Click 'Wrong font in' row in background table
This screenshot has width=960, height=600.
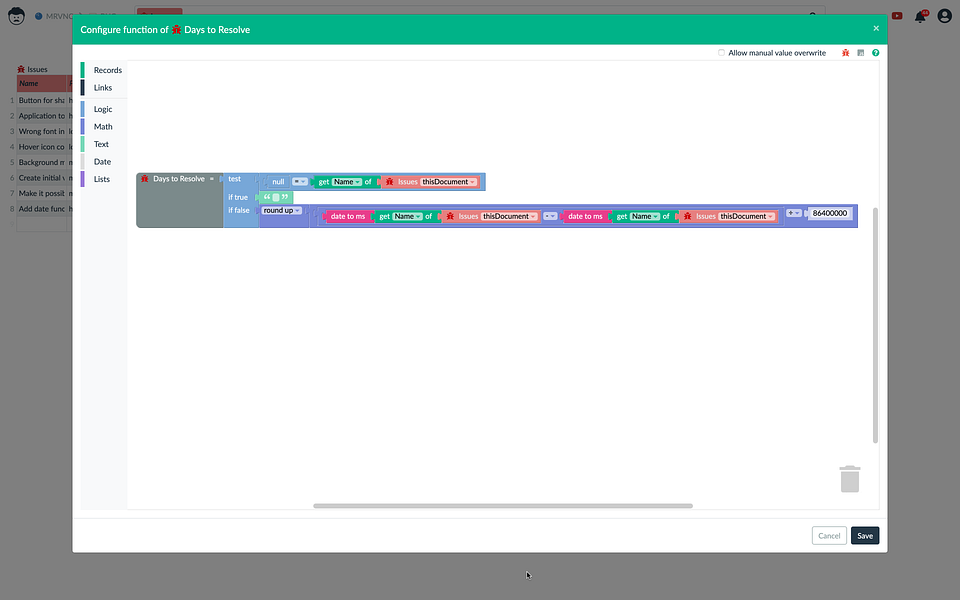click(42, 131)
